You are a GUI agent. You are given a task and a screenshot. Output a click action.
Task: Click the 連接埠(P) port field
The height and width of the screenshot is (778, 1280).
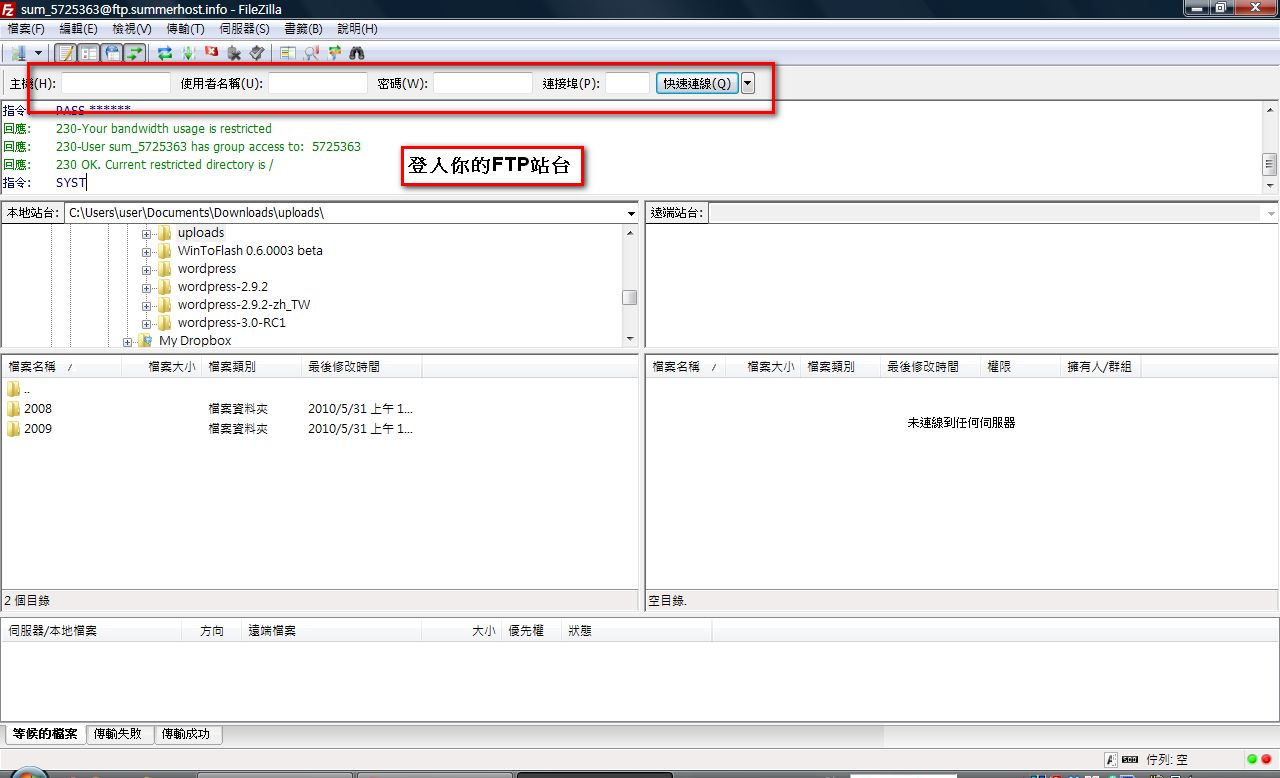[628, 83]
